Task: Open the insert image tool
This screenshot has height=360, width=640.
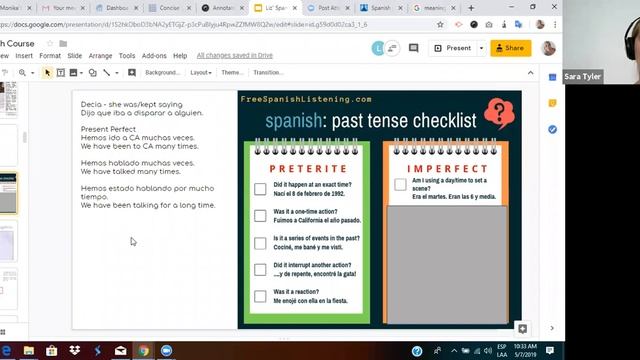Action: pyautogui.click(x=73, y=73)
